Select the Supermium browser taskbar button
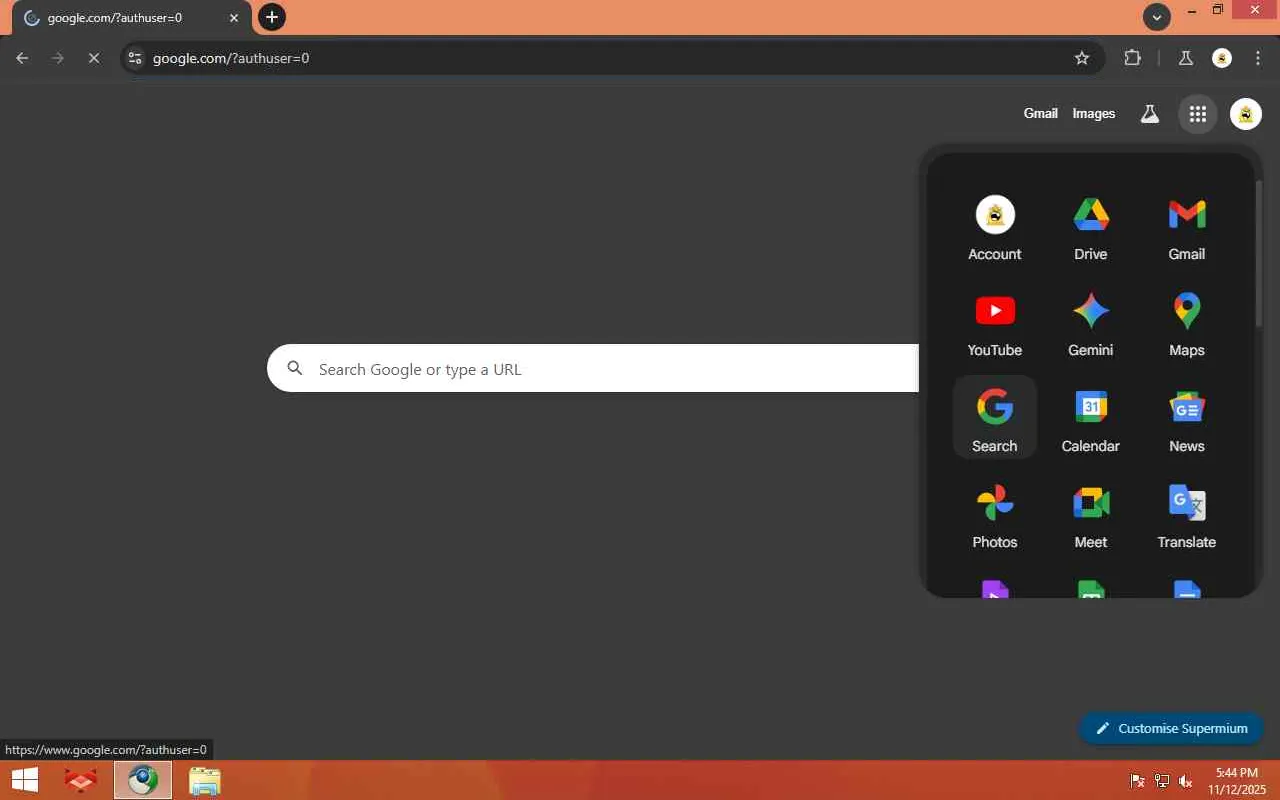Viewport: 1280px width, 800px height. [143, 780]
